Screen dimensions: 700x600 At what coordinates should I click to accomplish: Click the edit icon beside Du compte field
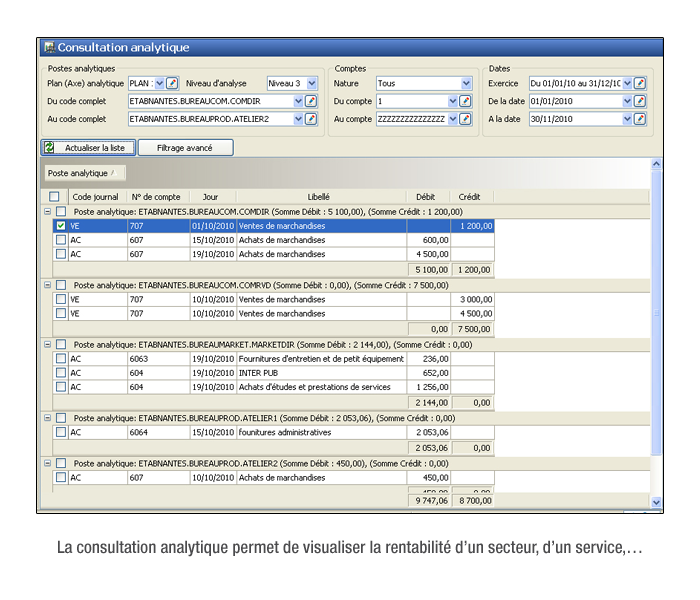(x=465, y=101)
